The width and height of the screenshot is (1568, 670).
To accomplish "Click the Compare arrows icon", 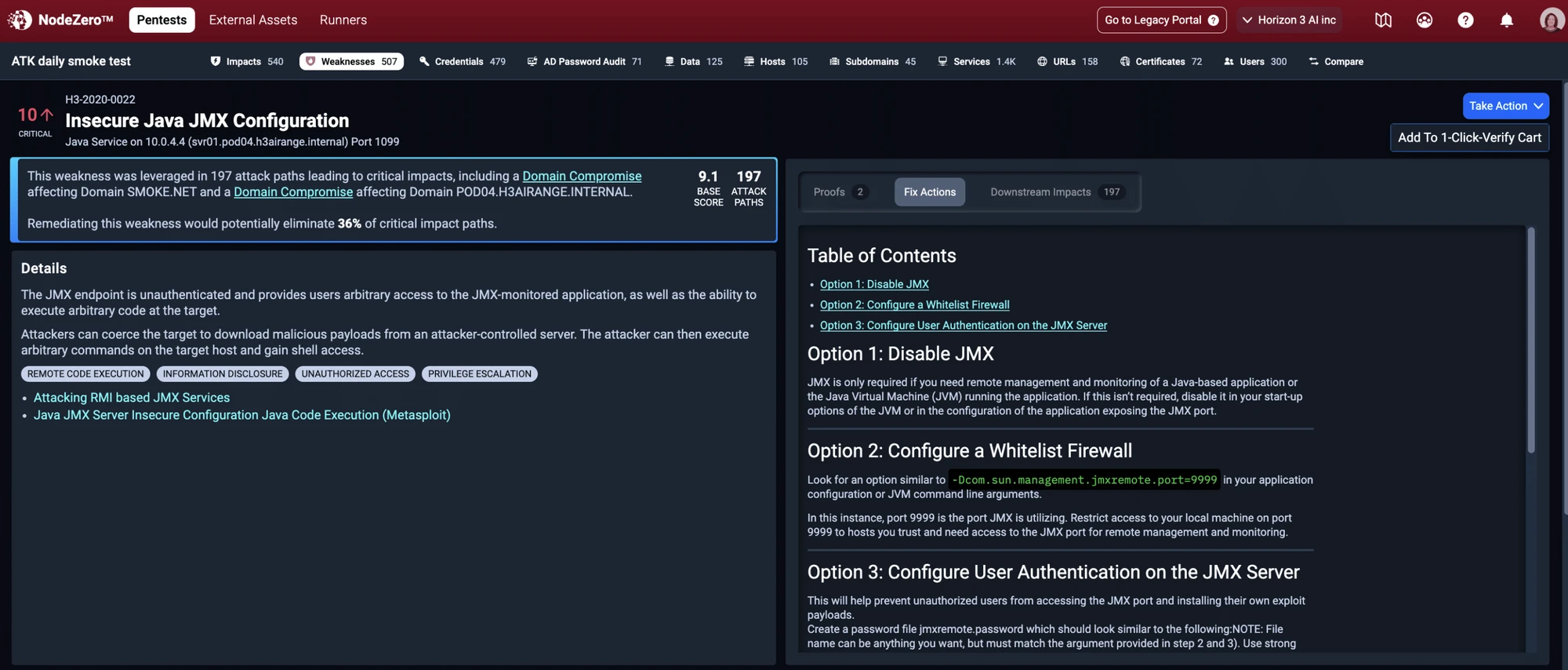I will click(1313, 61).
